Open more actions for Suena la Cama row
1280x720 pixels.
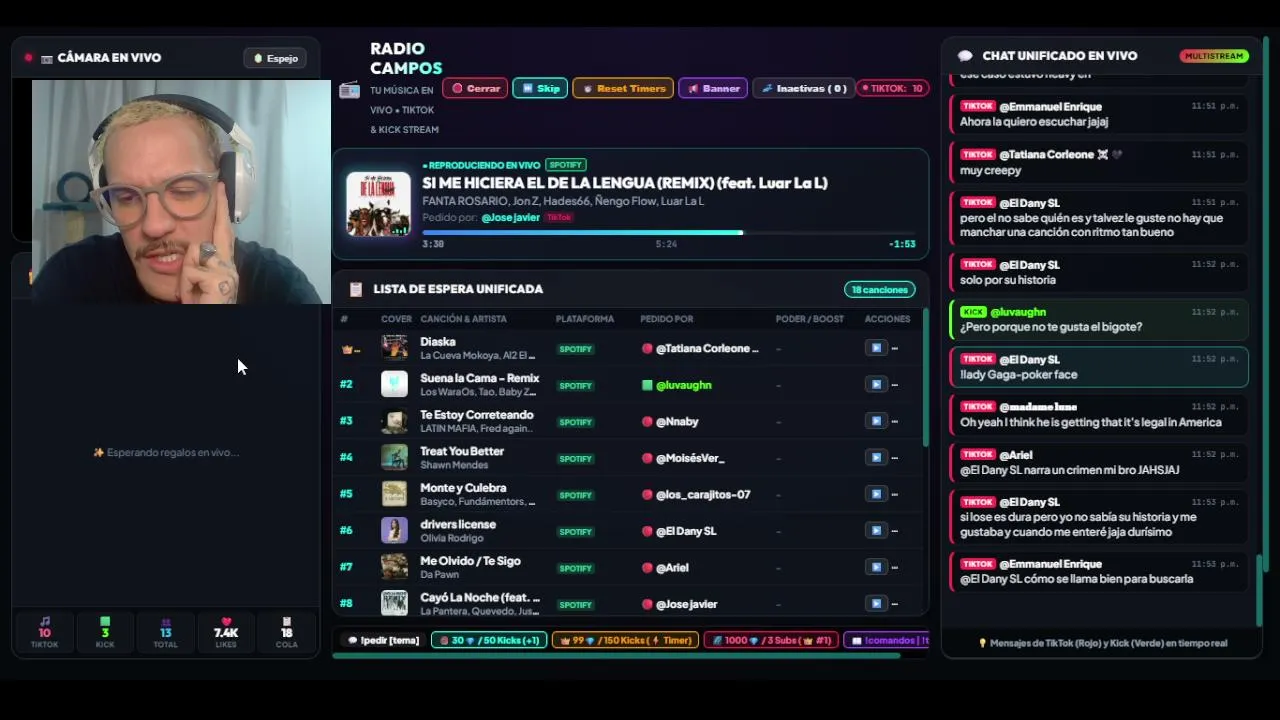pos(895,385)
